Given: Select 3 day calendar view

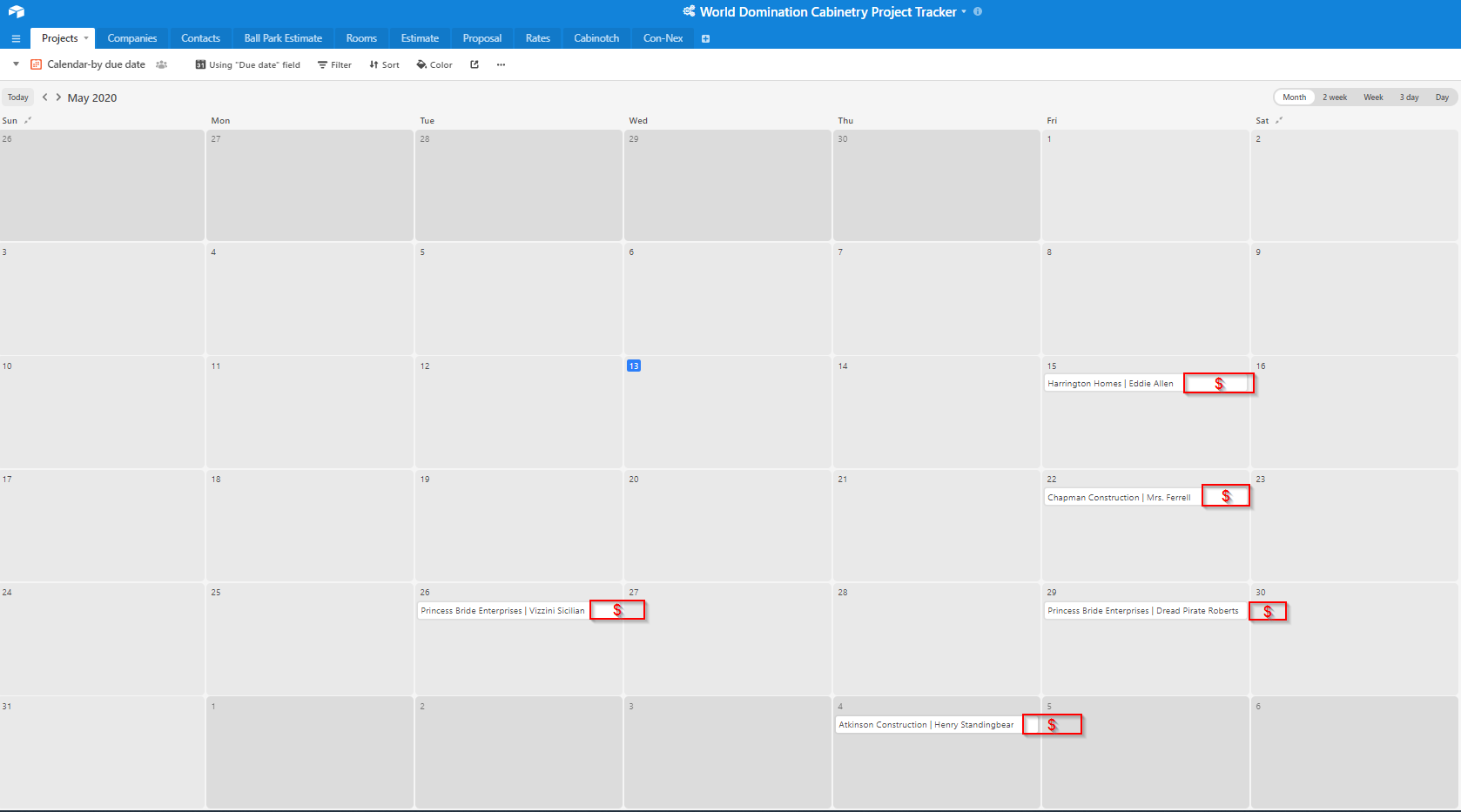Looking at the screenshot, I should tap(1409, 97).
